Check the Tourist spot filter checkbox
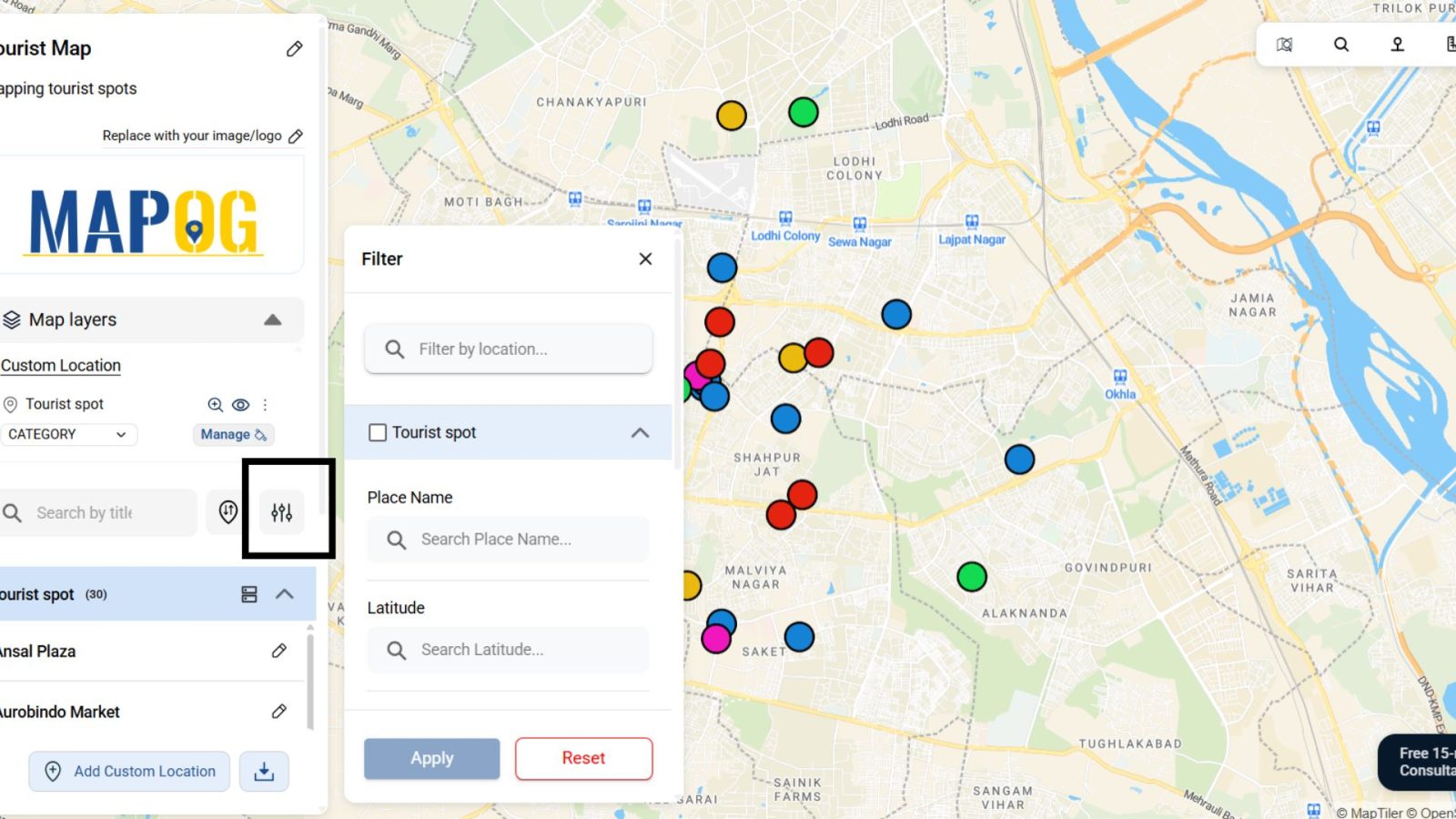 tap(378, 432)
